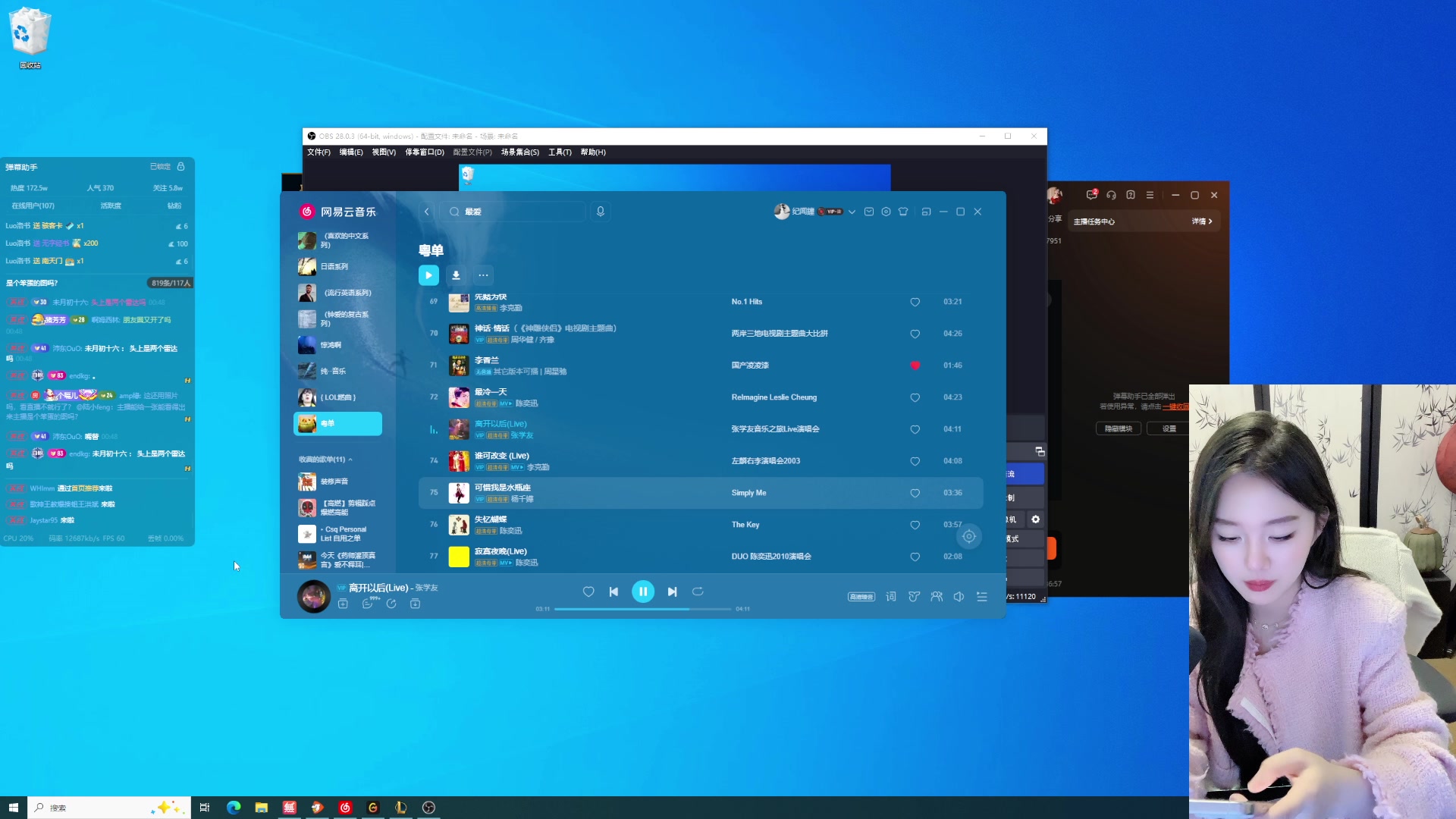The image size is (1456, 819).
Task: Download the 粤单 playlist
Action: [456, 275]
